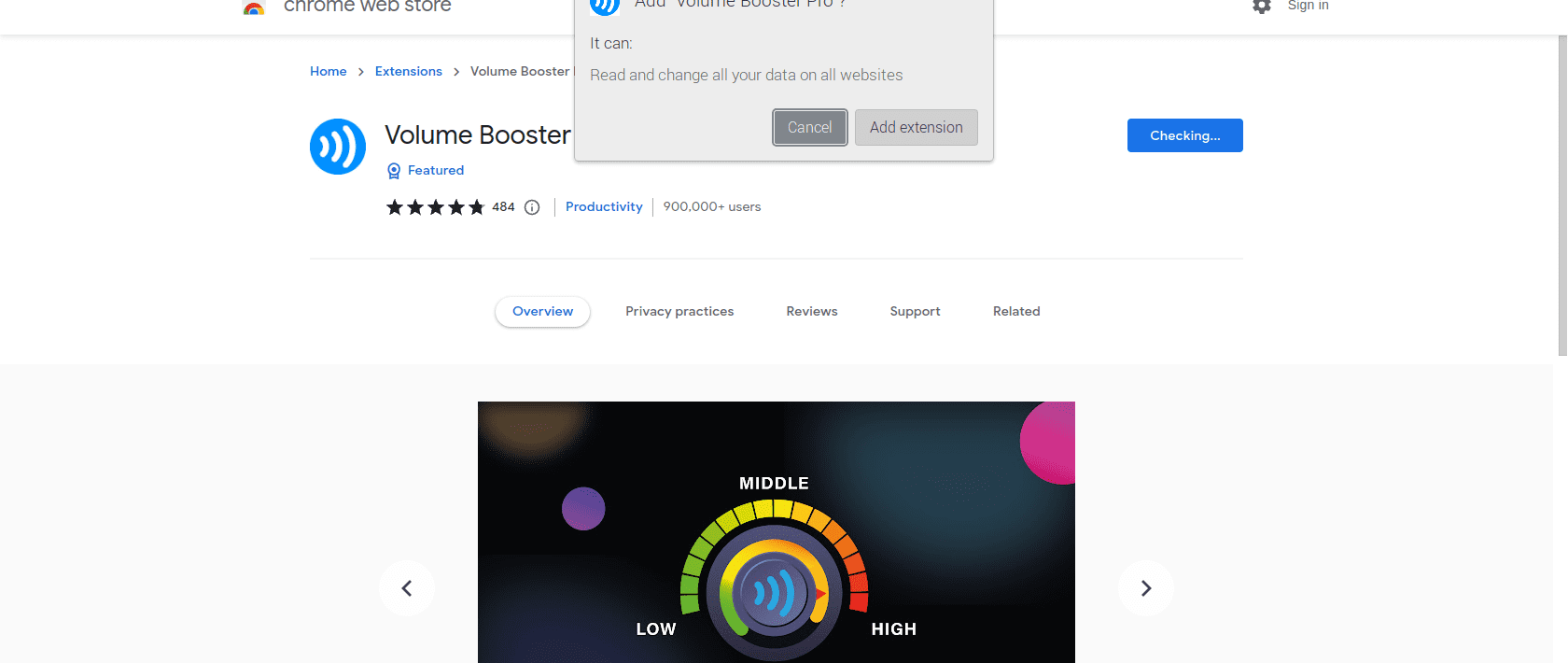Screen dimensions: 1568x663
Task: Switch to the Support tab
Action: [915, 312]
